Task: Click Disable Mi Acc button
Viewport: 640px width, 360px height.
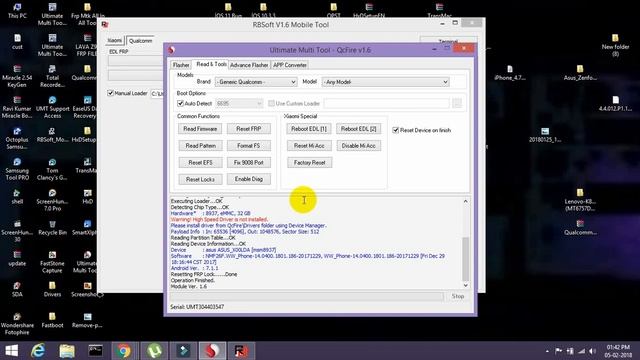Action: tap(358, 146)
